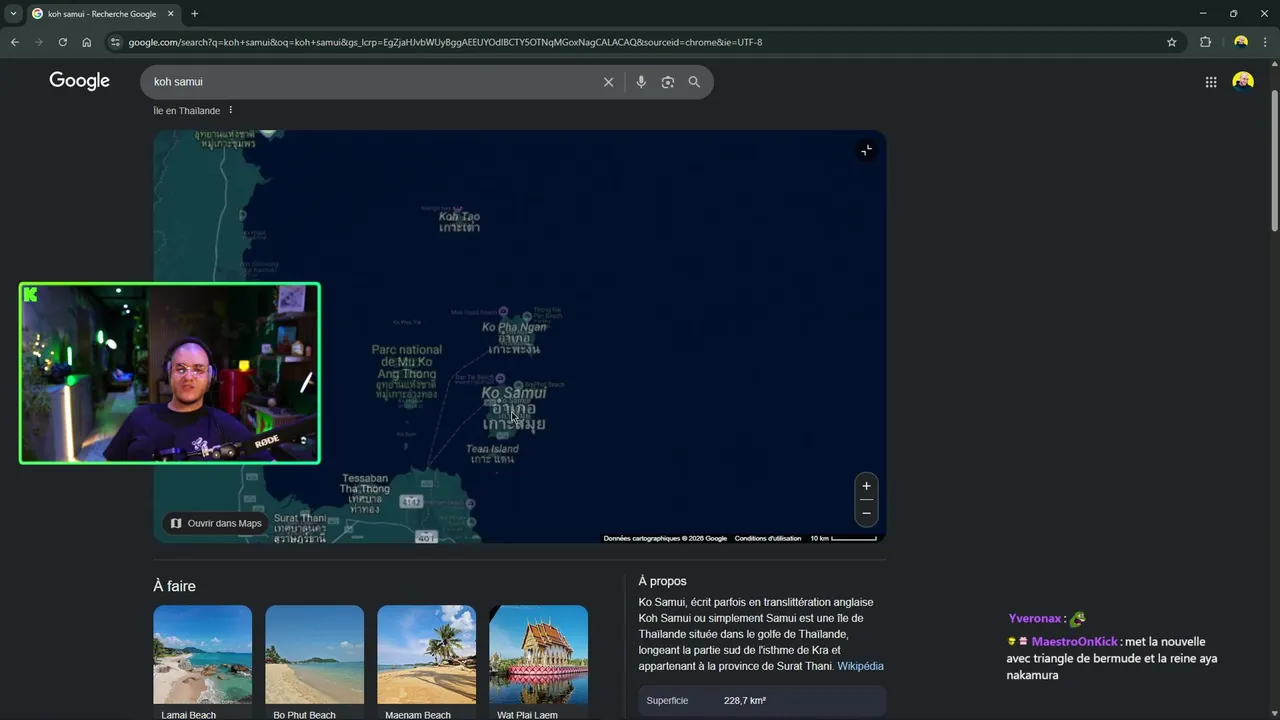Open more options next to 'Île en Thaïlande'
Image resolution: width=1280 pixels, height=720 pixels.
(x=230, y=110)
